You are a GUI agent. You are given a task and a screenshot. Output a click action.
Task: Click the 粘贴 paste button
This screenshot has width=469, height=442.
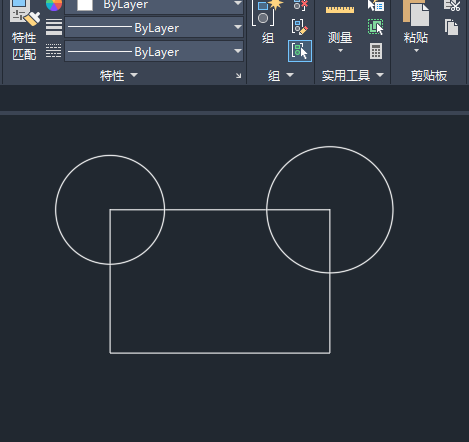416,22
